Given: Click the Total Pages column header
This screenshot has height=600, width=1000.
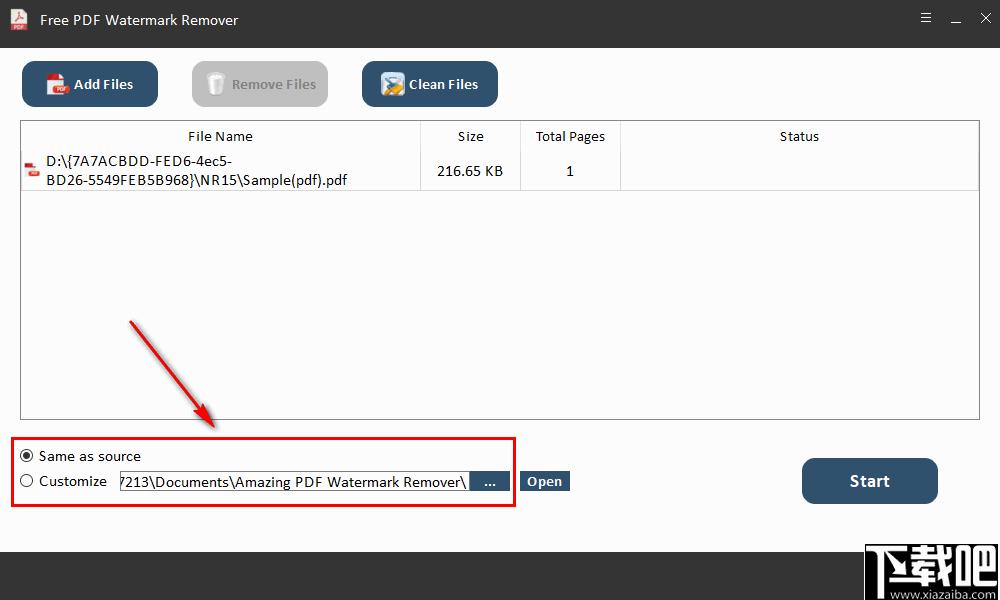Looking at the screenshot, I should click(x=570, y=137).
